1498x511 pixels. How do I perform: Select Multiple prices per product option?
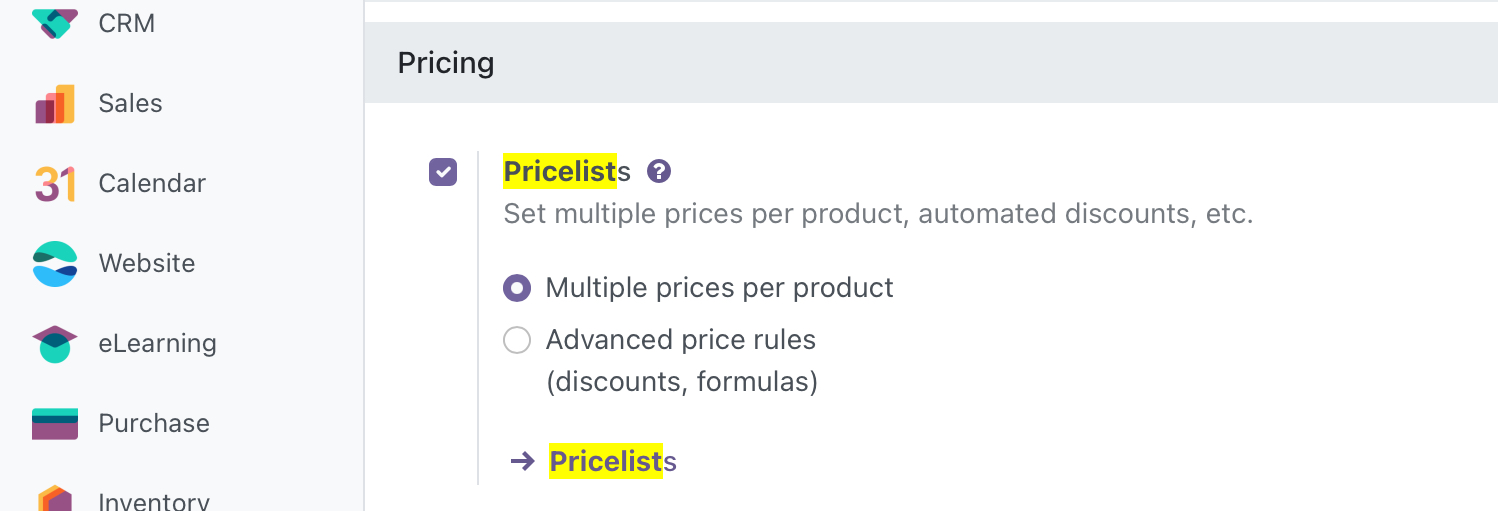point(517,289)
